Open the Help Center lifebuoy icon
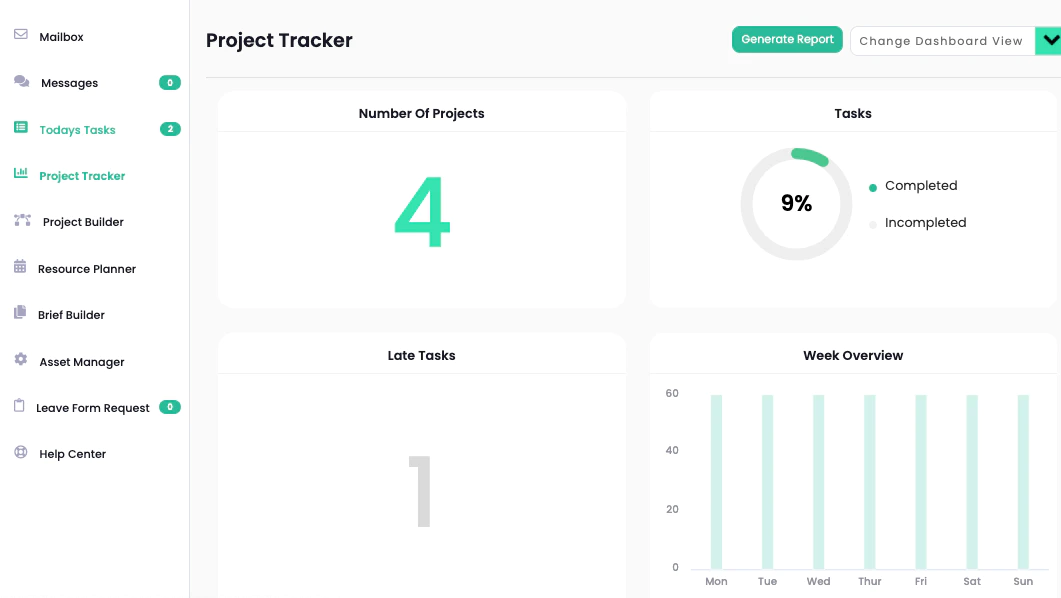This screenshot has height=598, width=1061. 21,452
